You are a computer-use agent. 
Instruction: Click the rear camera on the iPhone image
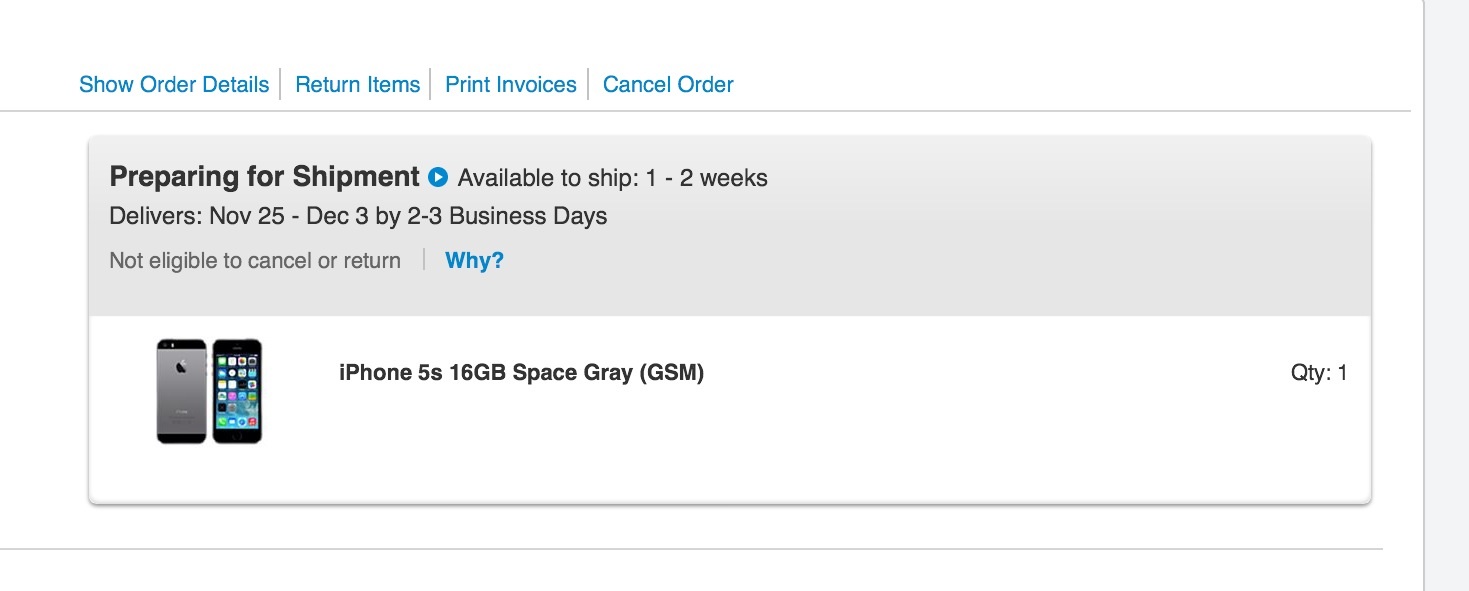point(165,346)
